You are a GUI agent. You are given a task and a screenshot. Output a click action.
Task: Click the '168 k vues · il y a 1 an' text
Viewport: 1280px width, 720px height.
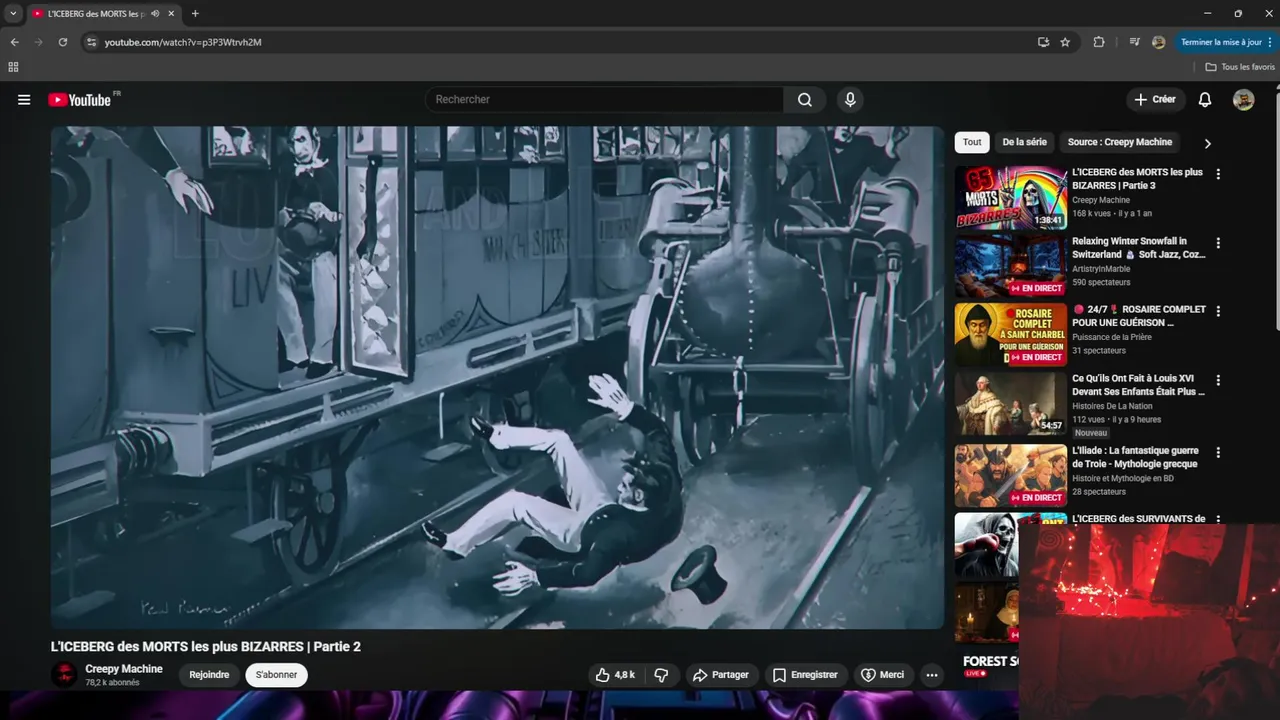click(1112, 214)
